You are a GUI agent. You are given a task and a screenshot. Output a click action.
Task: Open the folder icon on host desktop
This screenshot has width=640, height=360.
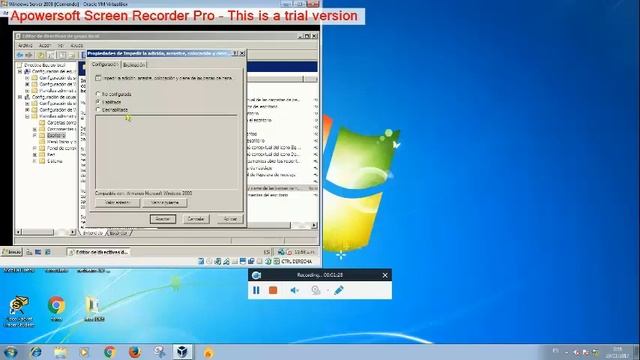94,309
